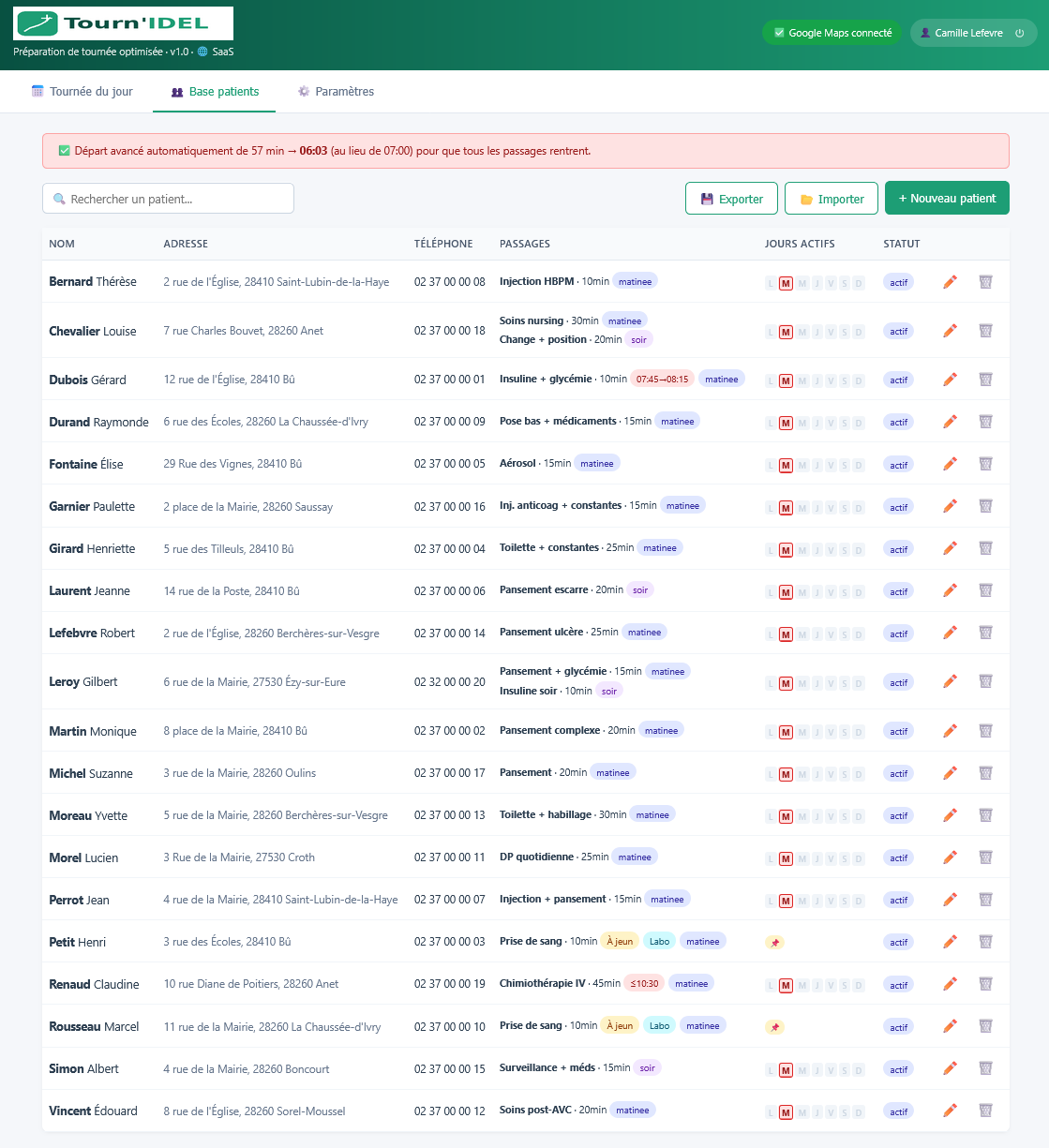Toggle Tuesday (red M) for Renaud Claudine
The width and height of the screenshot is (1049, 1148).
tap(786, 985)
